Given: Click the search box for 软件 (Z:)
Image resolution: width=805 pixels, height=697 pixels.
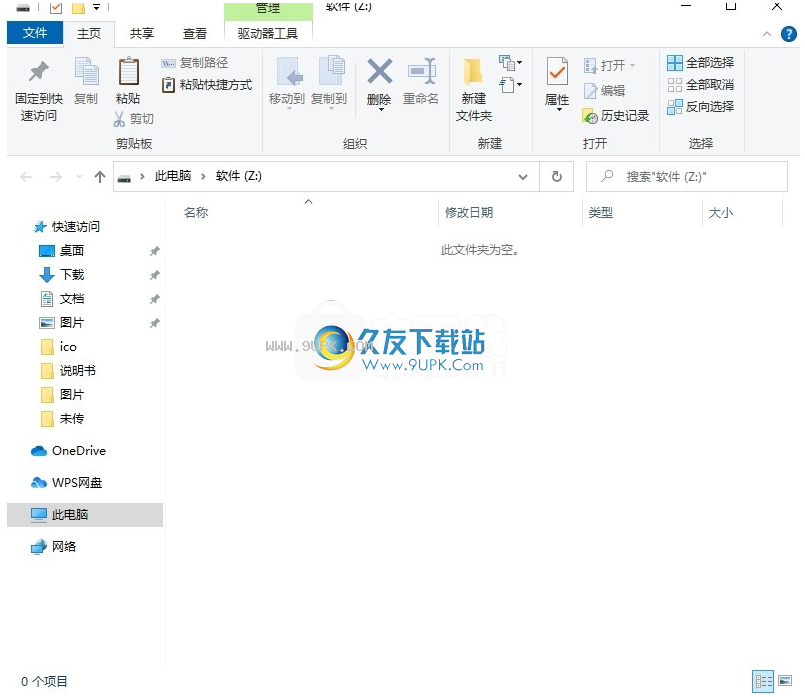Looking at the screenshot, I should pos(686,177).
